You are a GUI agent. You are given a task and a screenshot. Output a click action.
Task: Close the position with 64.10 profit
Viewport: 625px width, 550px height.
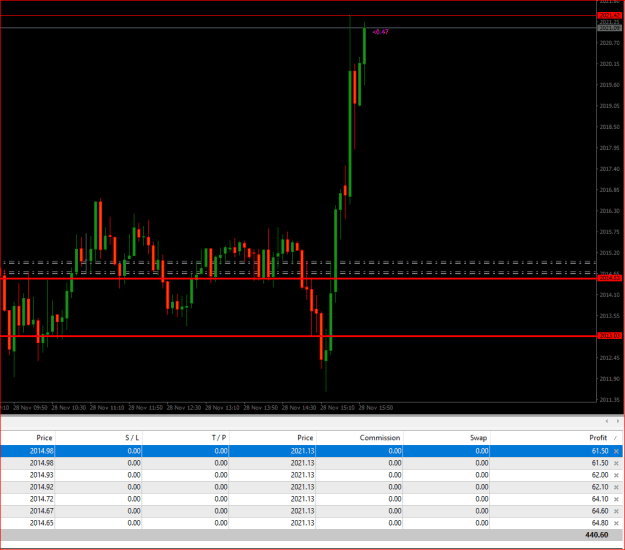tap(616, 499)
